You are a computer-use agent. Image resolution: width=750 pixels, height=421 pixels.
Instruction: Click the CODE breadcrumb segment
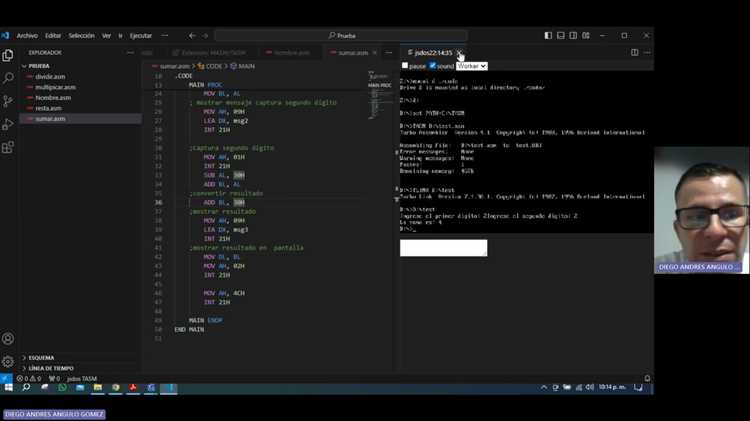[x=210, y=66]
